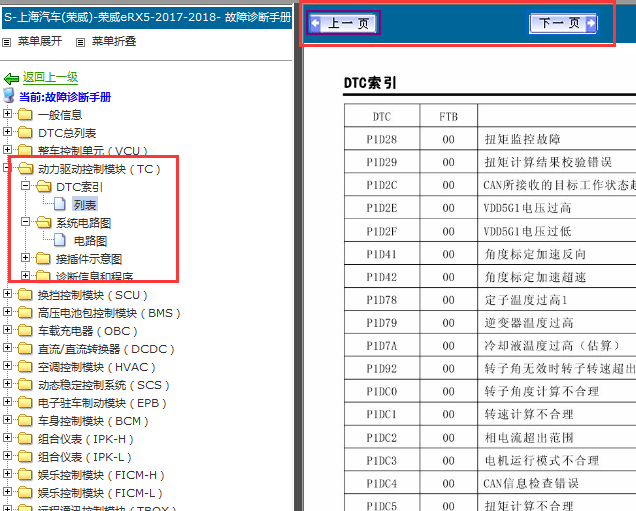
Task: Open the 电路图 document item
Action: tap(90, 241)
